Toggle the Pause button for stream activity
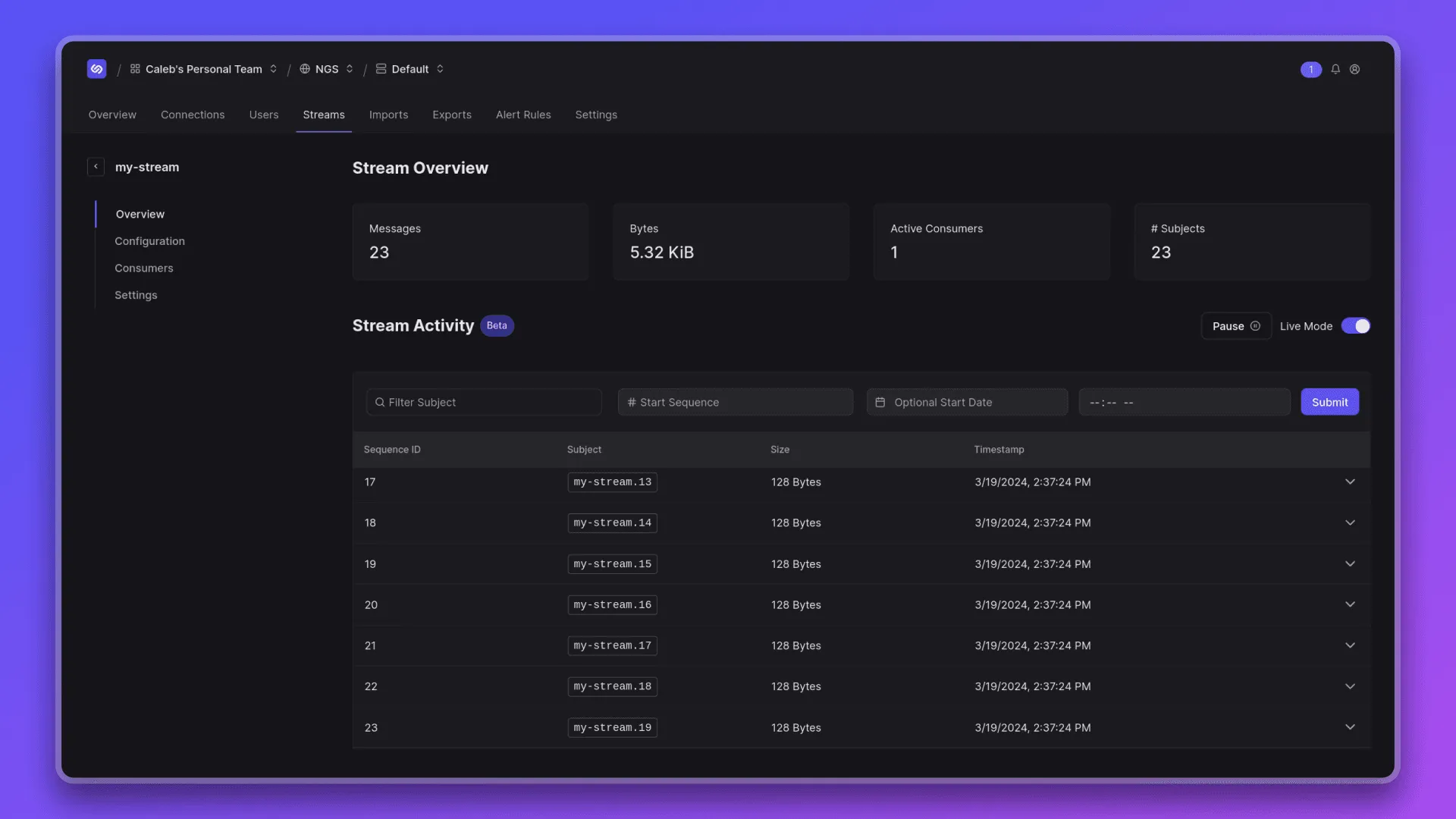 (1236, 326)
